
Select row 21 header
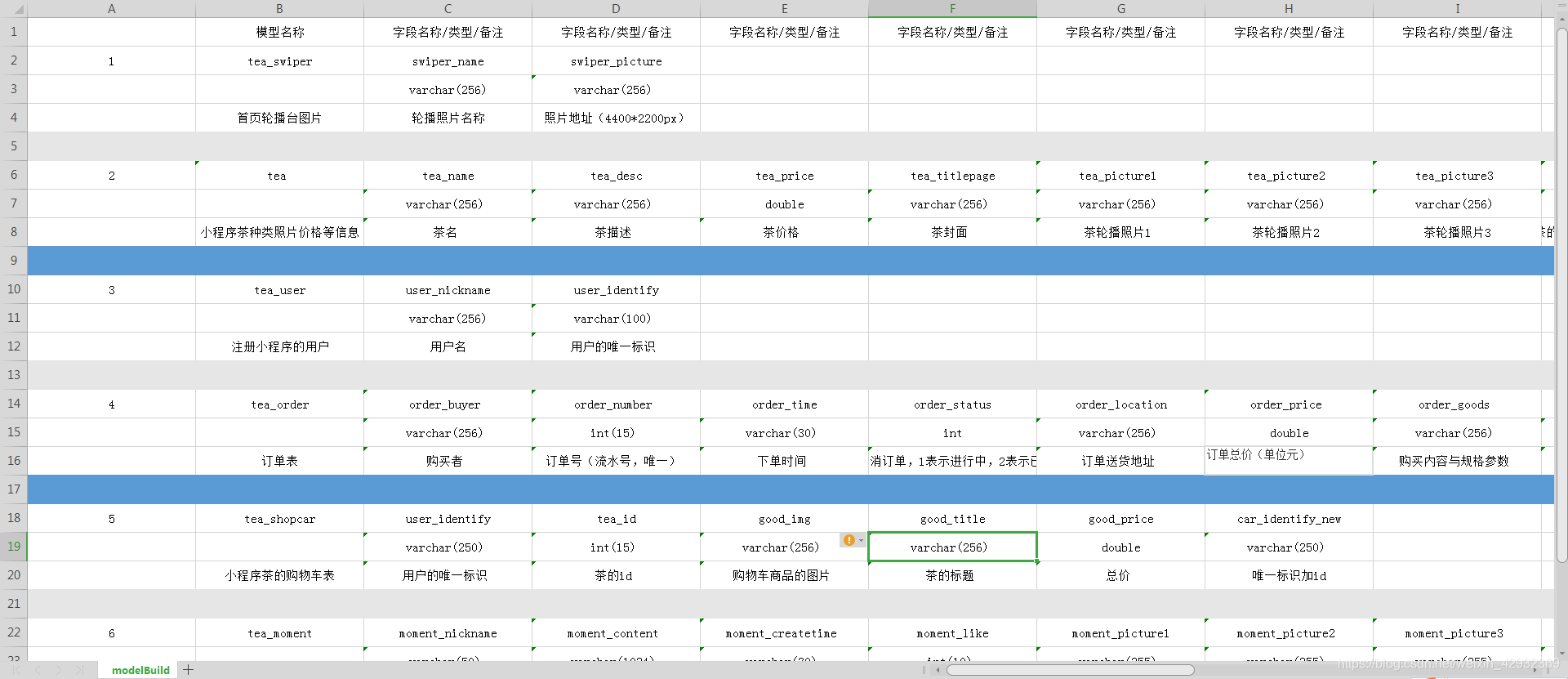click(14, 604)
